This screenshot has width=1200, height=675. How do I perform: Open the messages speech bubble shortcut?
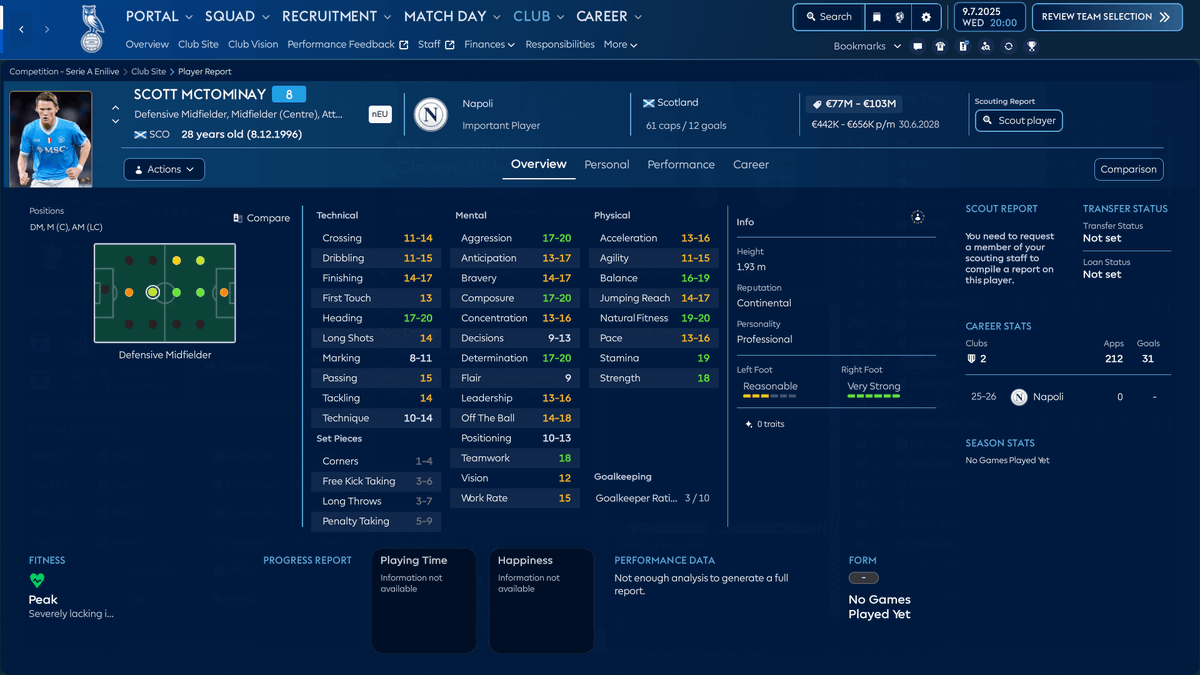point(918,46)
